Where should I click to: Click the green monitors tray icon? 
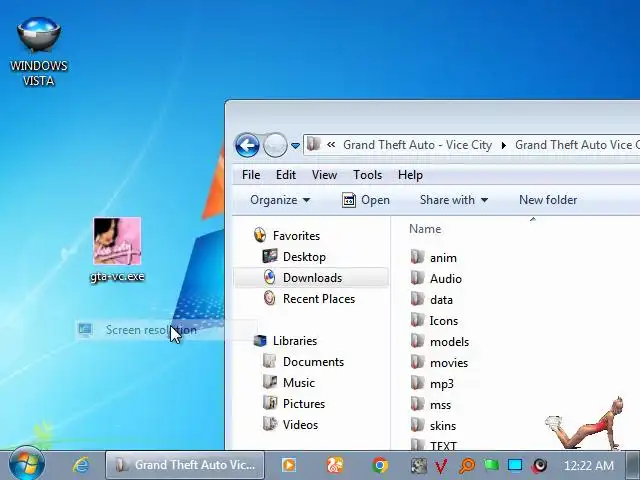tap(491, 465)
